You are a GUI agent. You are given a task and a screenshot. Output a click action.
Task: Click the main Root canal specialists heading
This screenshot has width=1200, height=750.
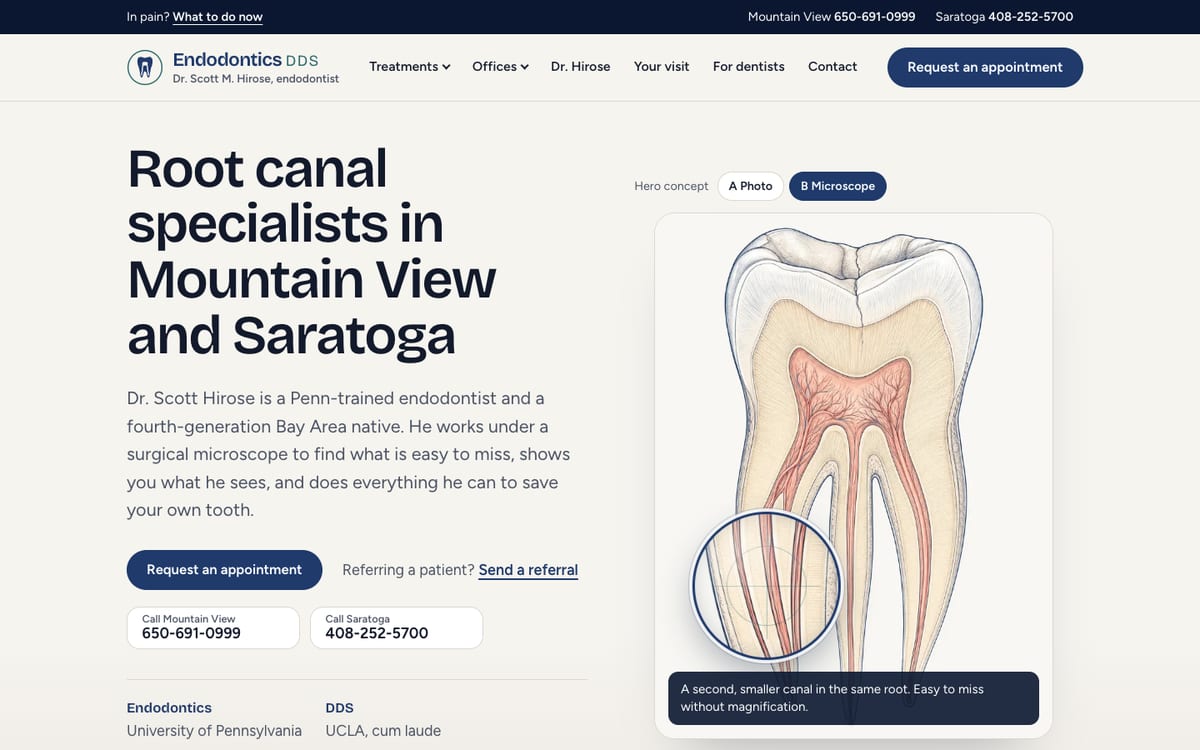pyautogui.click(x=312, y=252)
